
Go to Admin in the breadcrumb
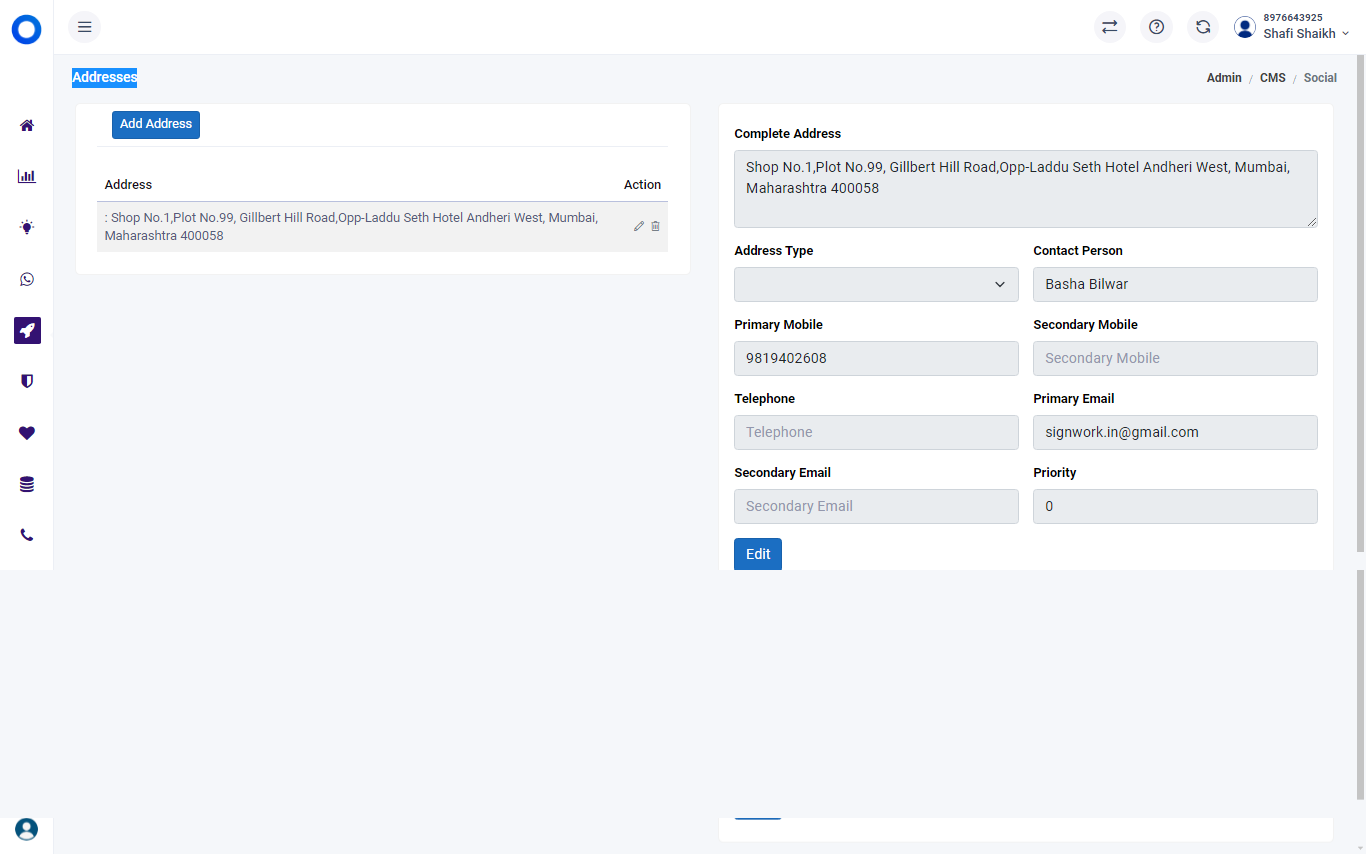click(x=1224, y=78)
